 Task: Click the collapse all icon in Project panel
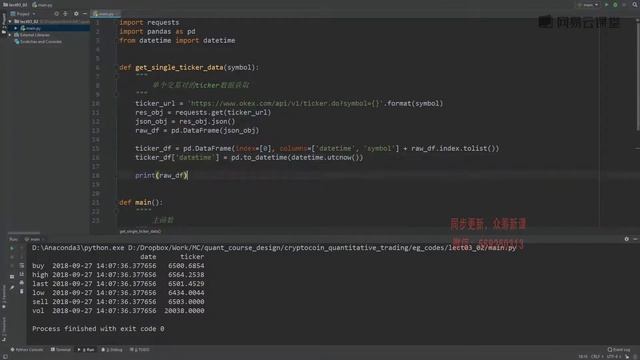click(x=65, y=14)
